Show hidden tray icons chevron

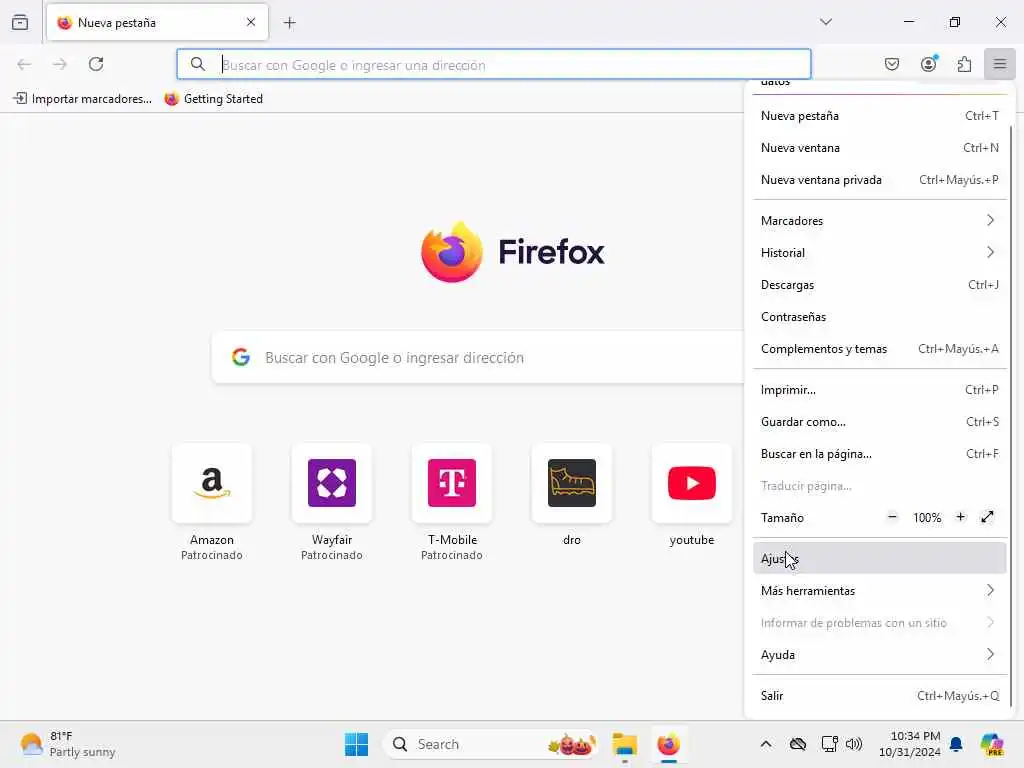click(766, 744)
